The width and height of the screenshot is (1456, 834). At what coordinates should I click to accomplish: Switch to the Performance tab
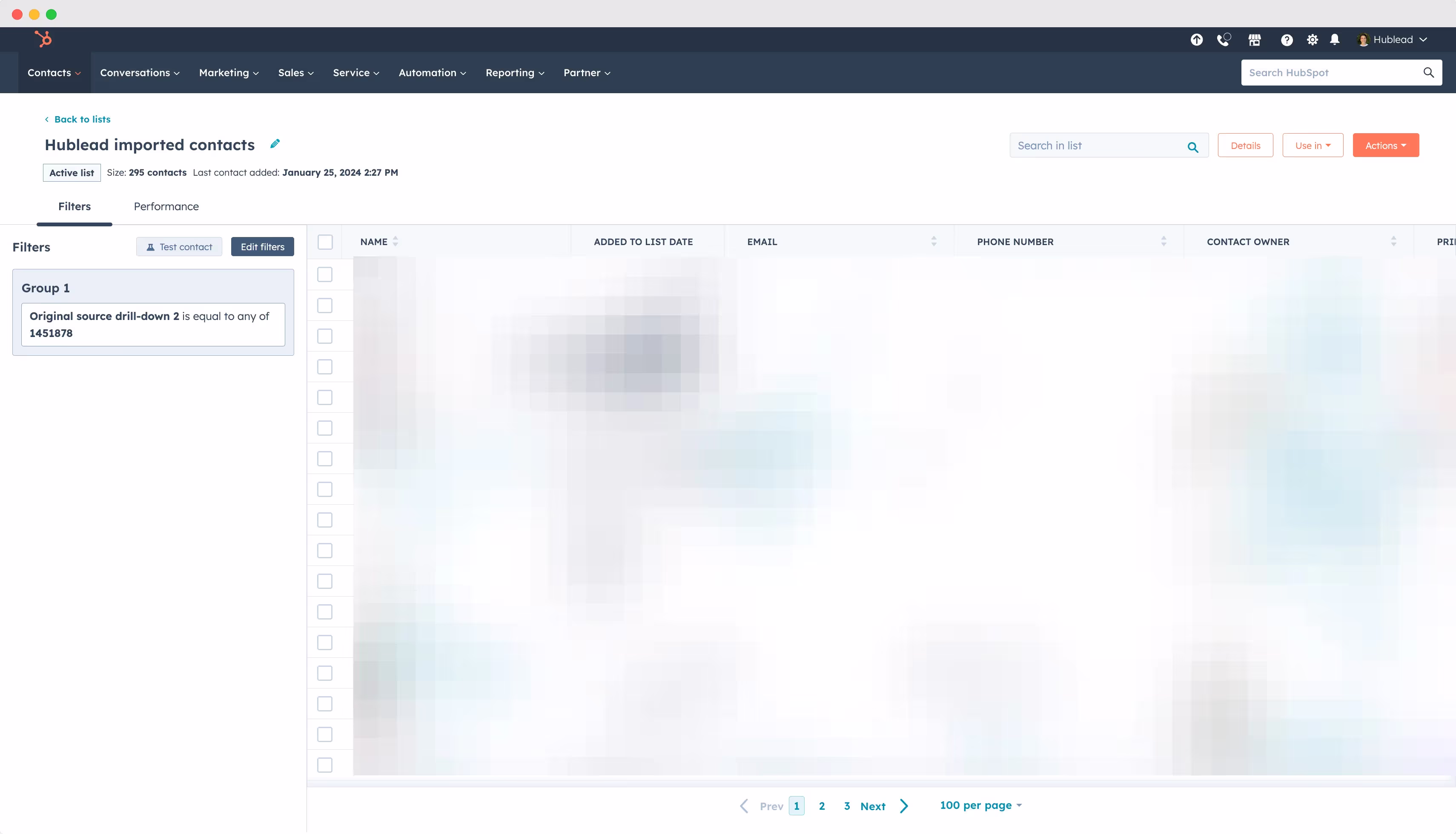(x=166, y=206)
